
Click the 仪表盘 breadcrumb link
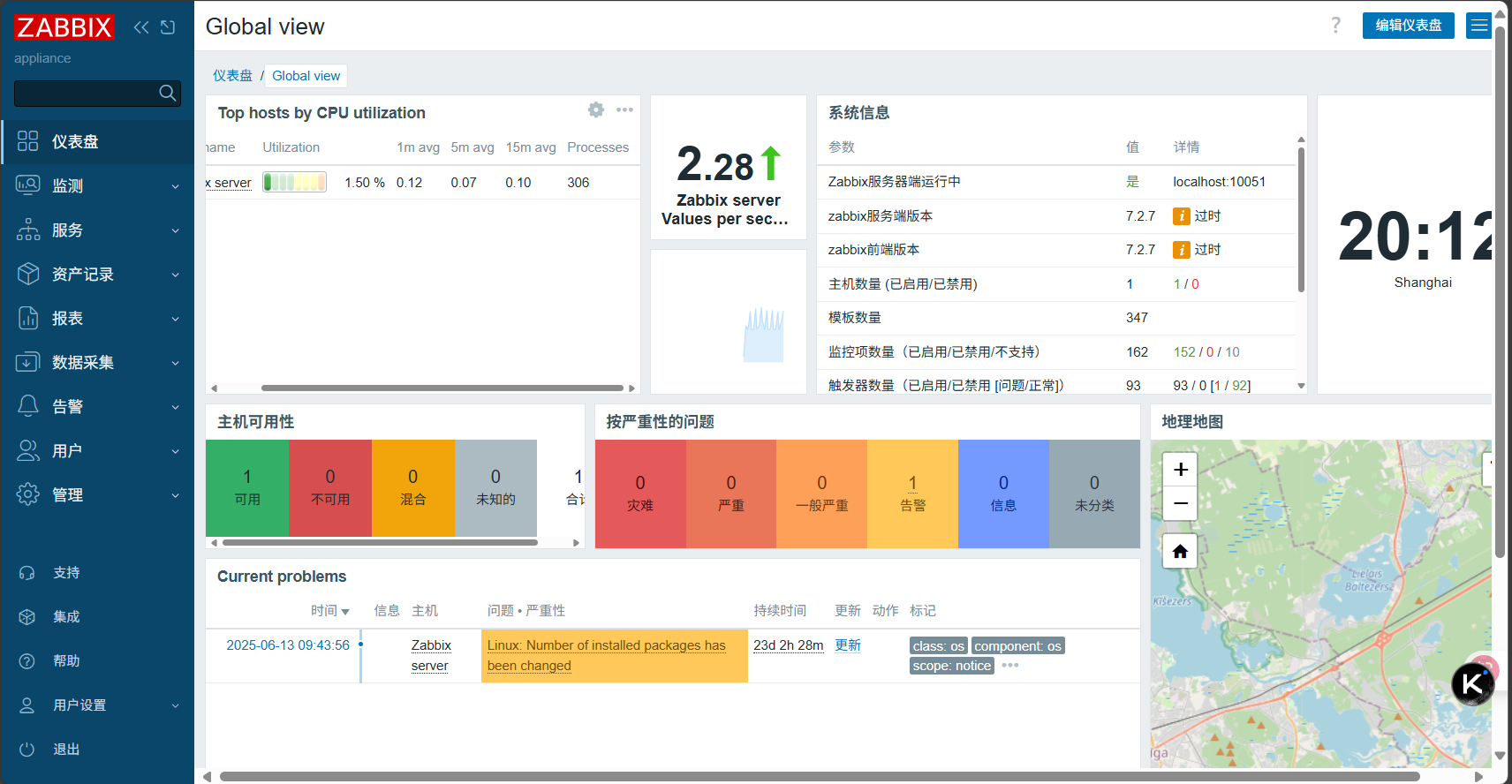coord(232,76)
